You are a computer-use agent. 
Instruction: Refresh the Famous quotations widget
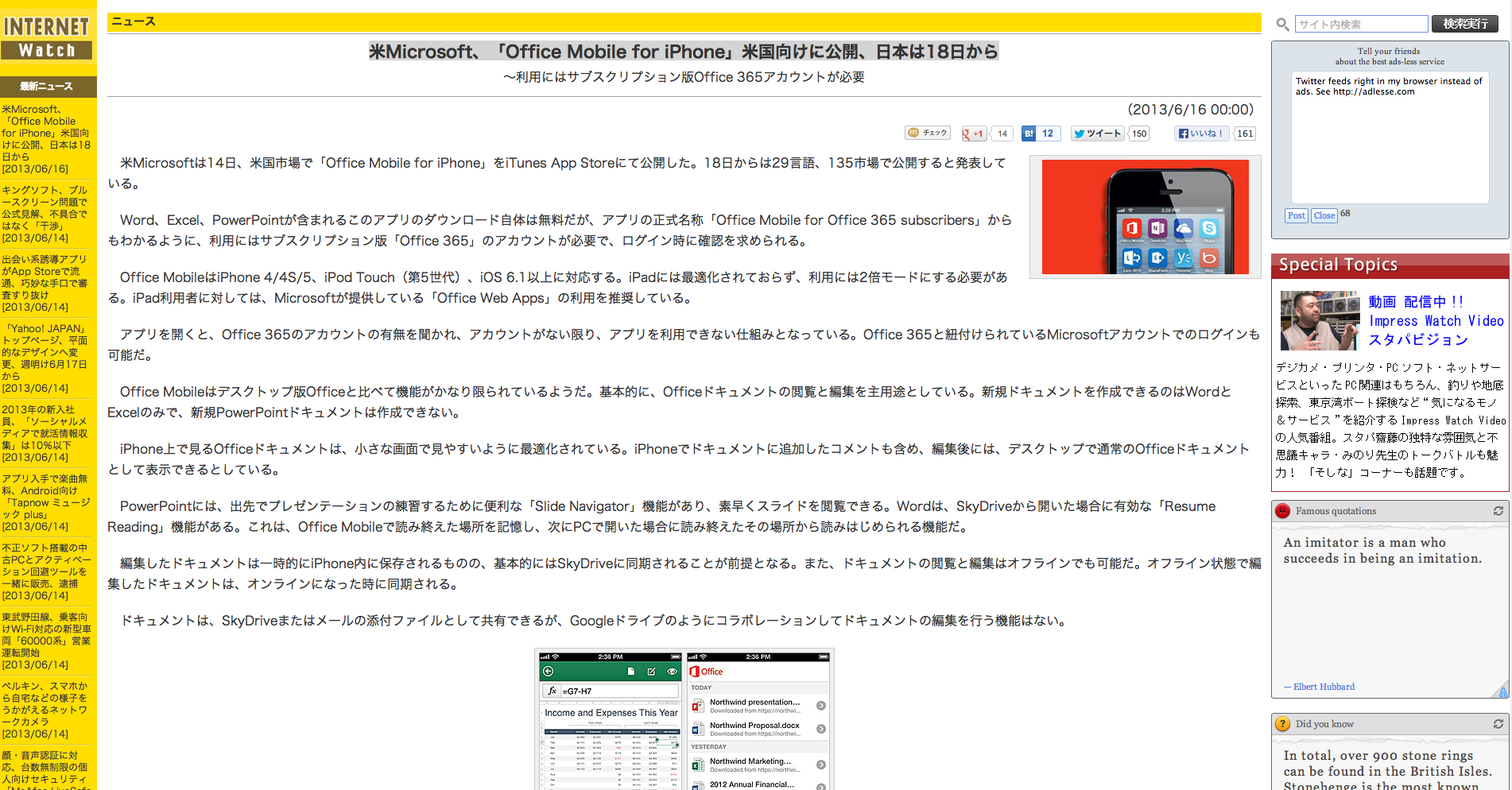(x=1499, y=511)
